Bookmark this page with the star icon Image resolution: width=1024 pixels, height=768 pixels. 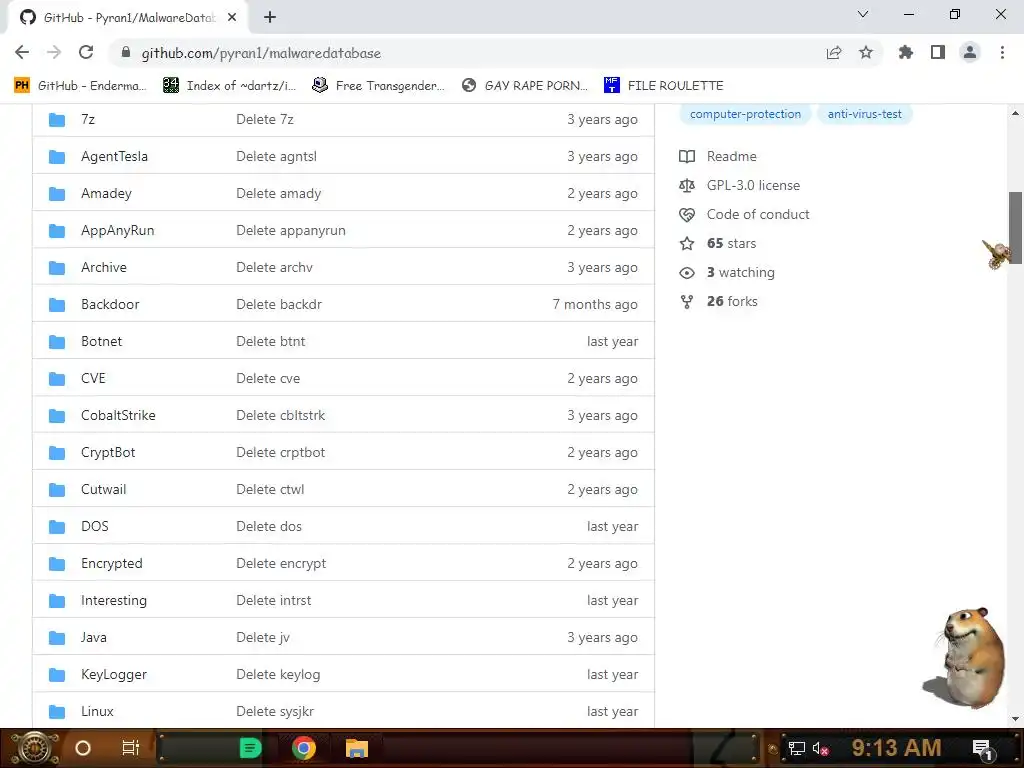click(865, 52)
